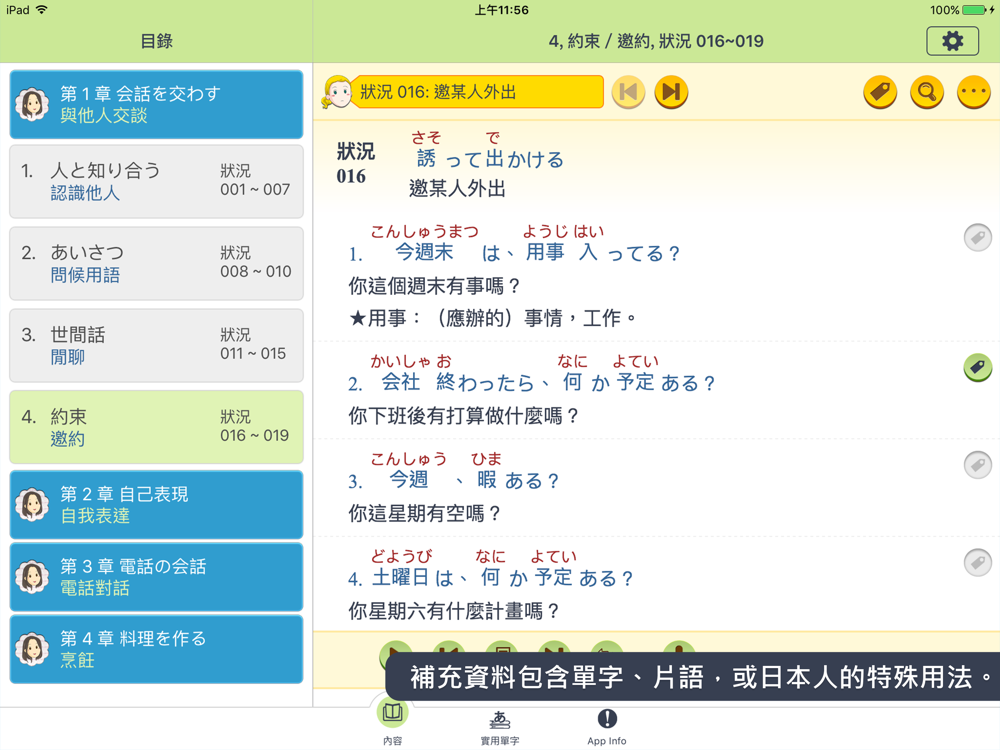Open section あいさつ 008~010

pyautogui.click(x=156, y=263)
